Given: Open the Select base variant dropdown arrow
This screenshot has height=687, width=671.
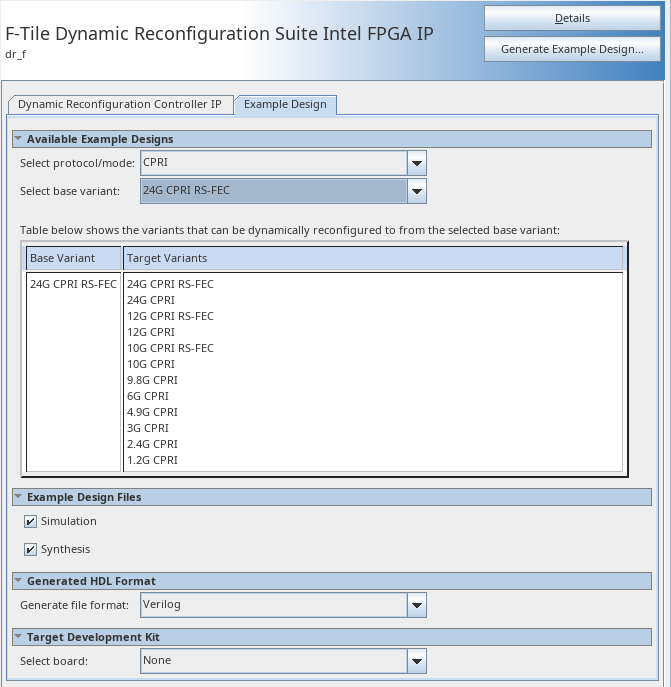Looking at the screenshot, I should 417,191.
